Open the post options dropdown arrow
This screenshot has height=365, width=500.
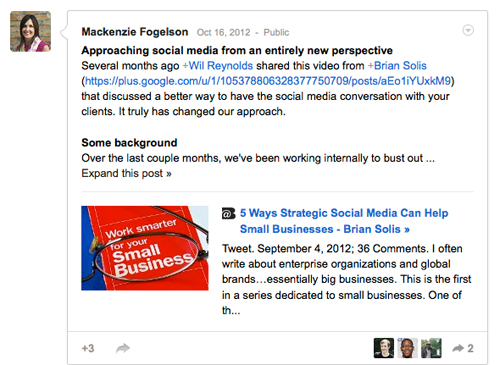point(468,30)
